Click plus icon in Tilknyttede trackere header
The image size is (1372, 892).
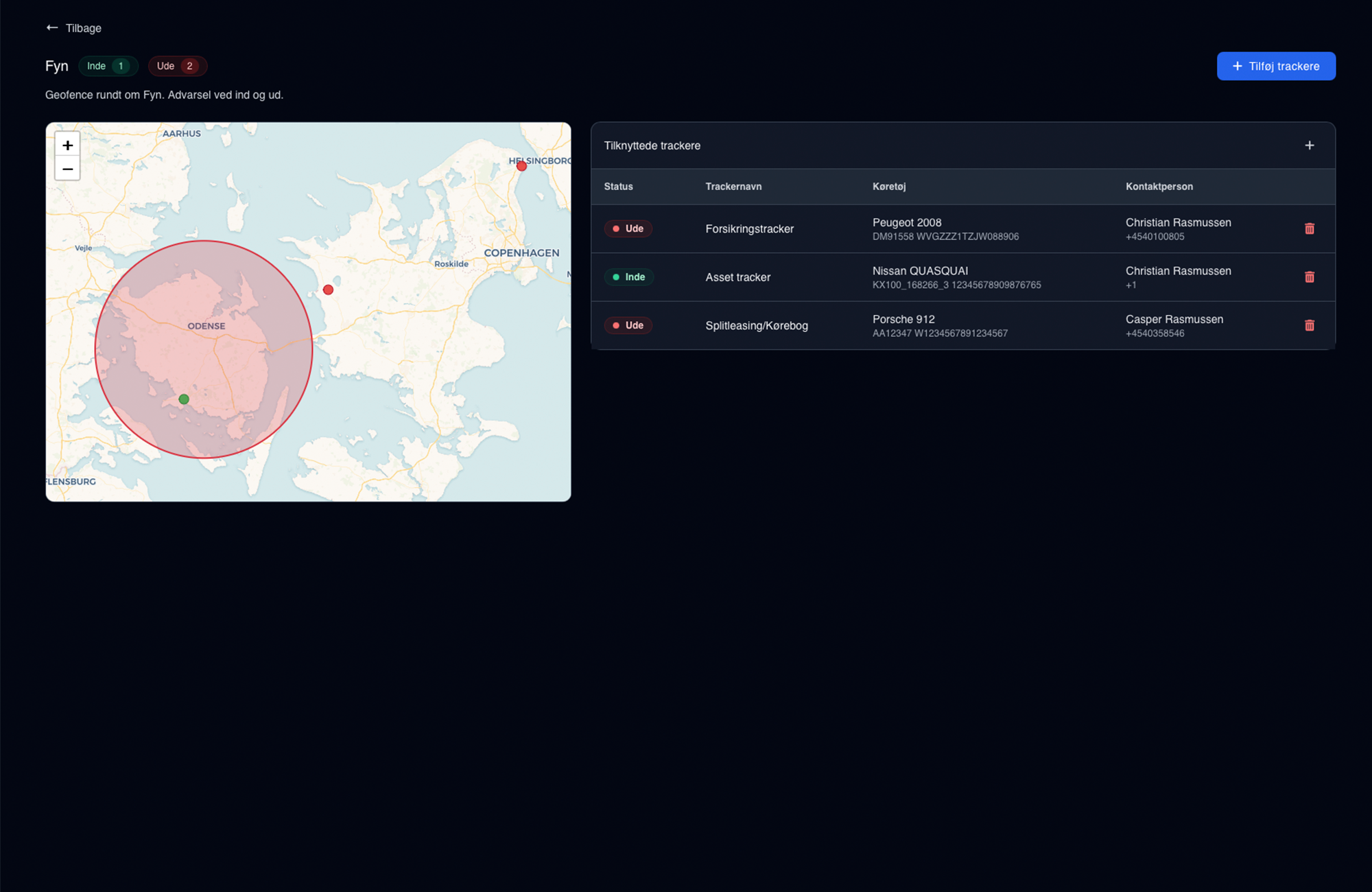1309,145
